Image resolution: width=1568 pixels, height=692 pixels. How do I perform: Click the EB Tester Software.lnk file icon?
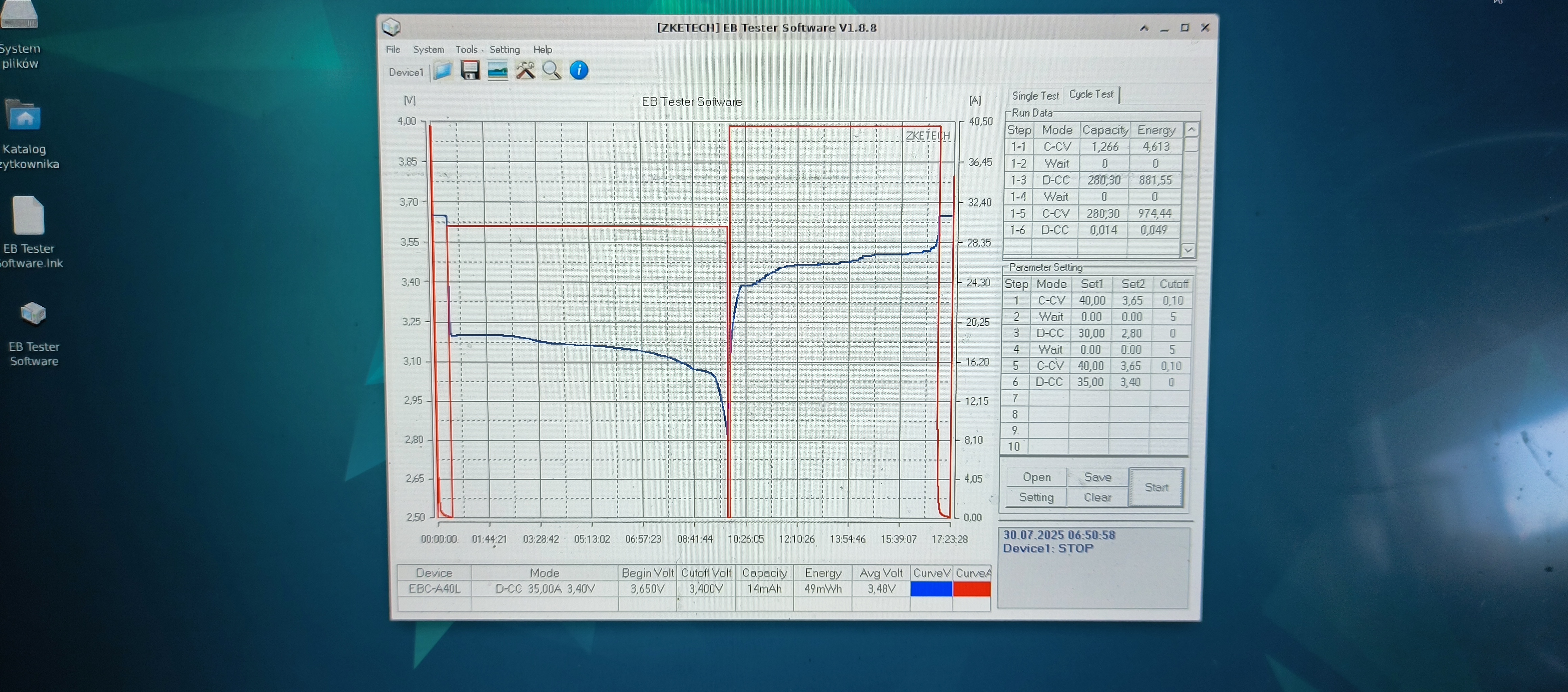pos(29,216)
